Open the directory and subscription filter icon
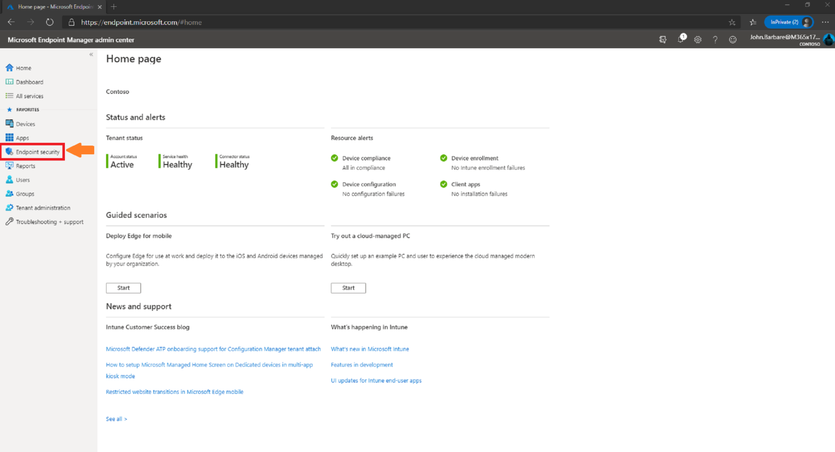This screenshot has width=835, height=452. tap(663, 39)
